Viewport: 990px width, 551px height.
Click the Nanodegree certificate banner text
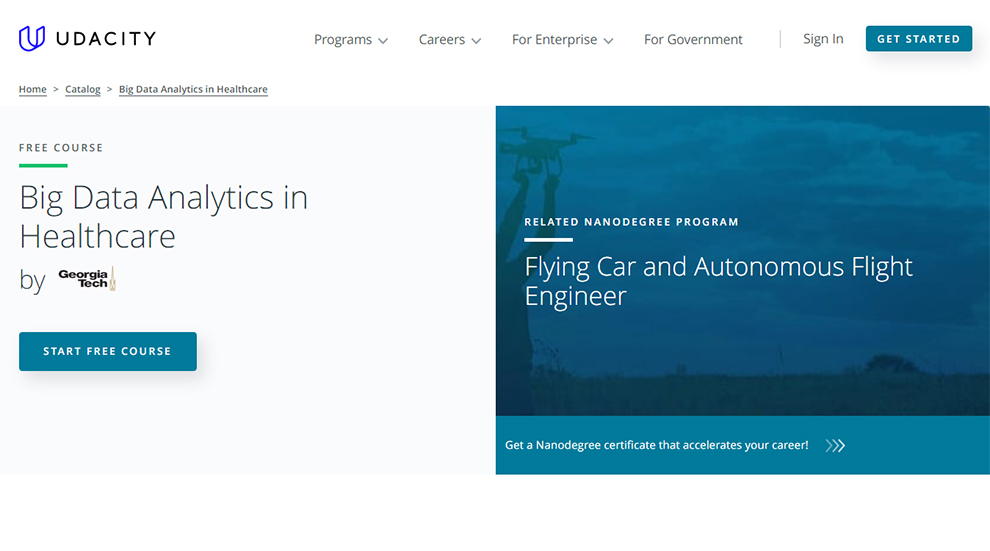click(657, 445)
